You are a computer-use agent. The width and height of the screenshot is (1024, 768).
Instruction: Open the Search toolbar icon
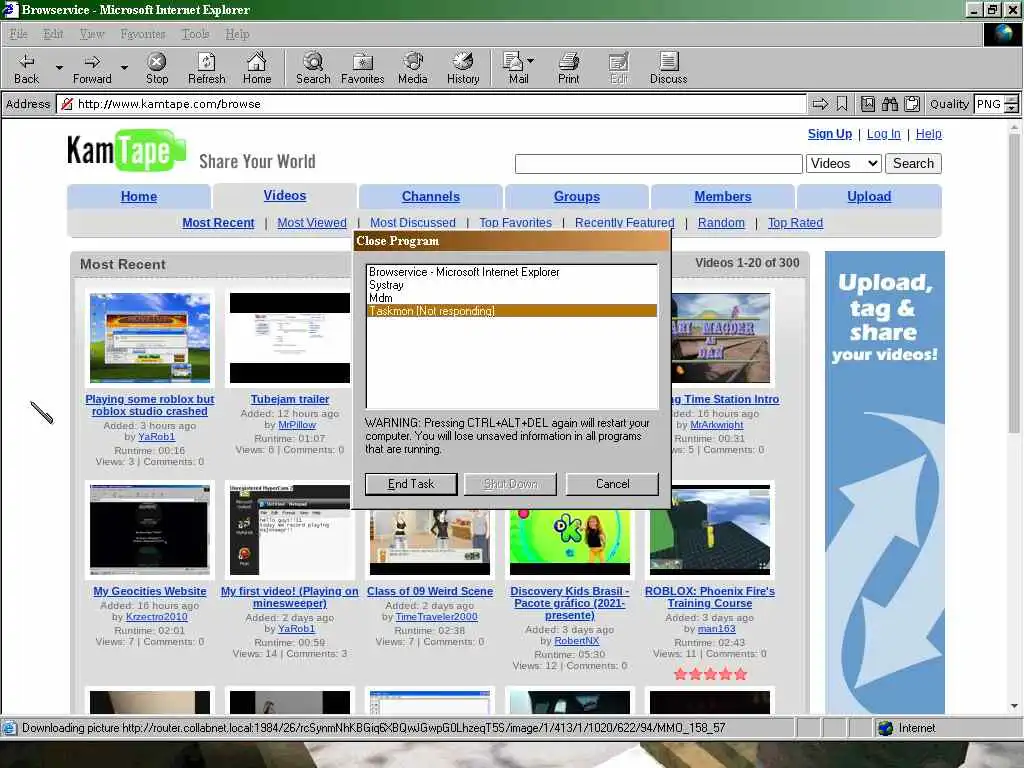pyautogui.click(x=313, y=68)
